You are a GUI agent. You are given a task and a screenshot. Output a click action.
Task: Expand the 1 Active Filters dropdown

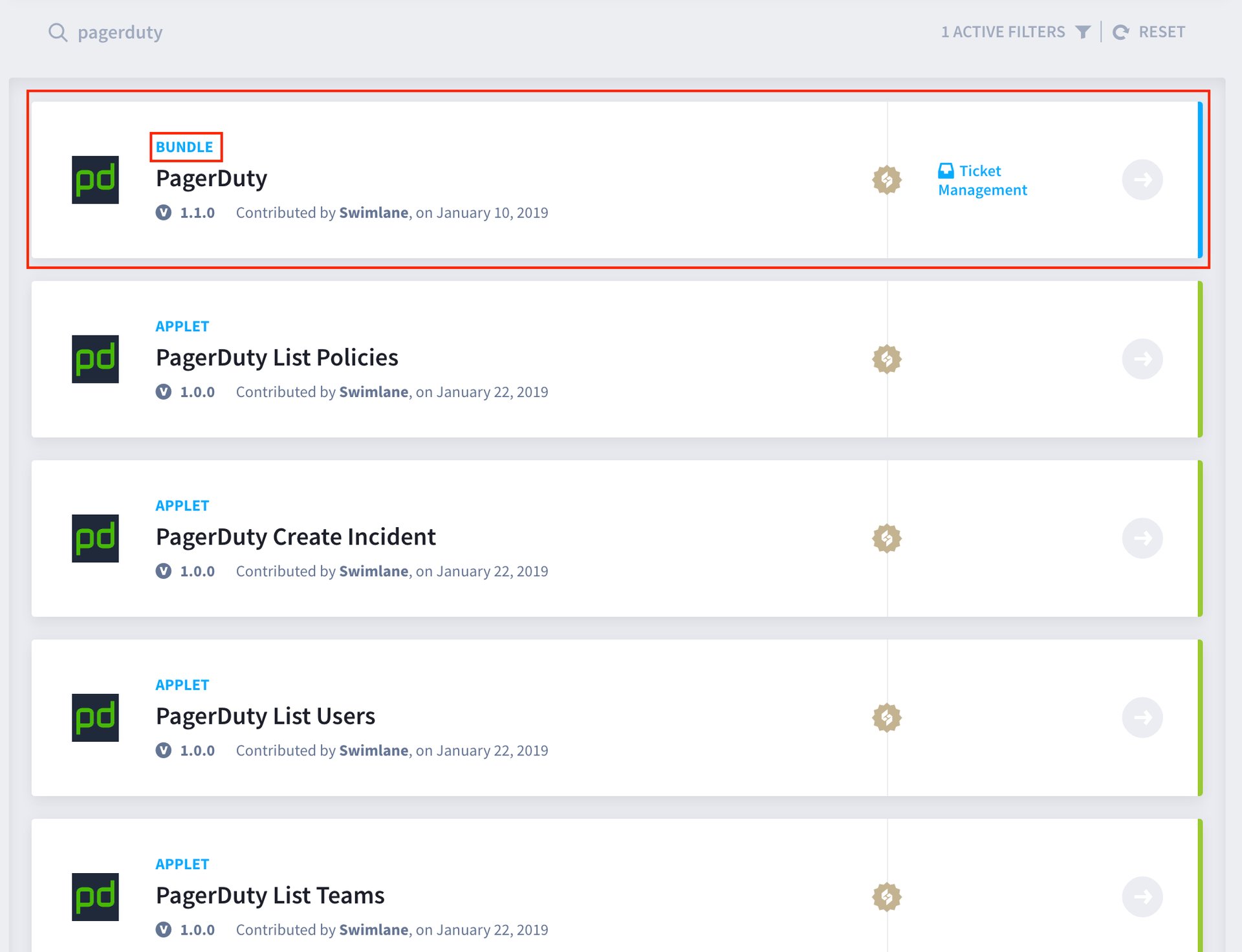1003,32
